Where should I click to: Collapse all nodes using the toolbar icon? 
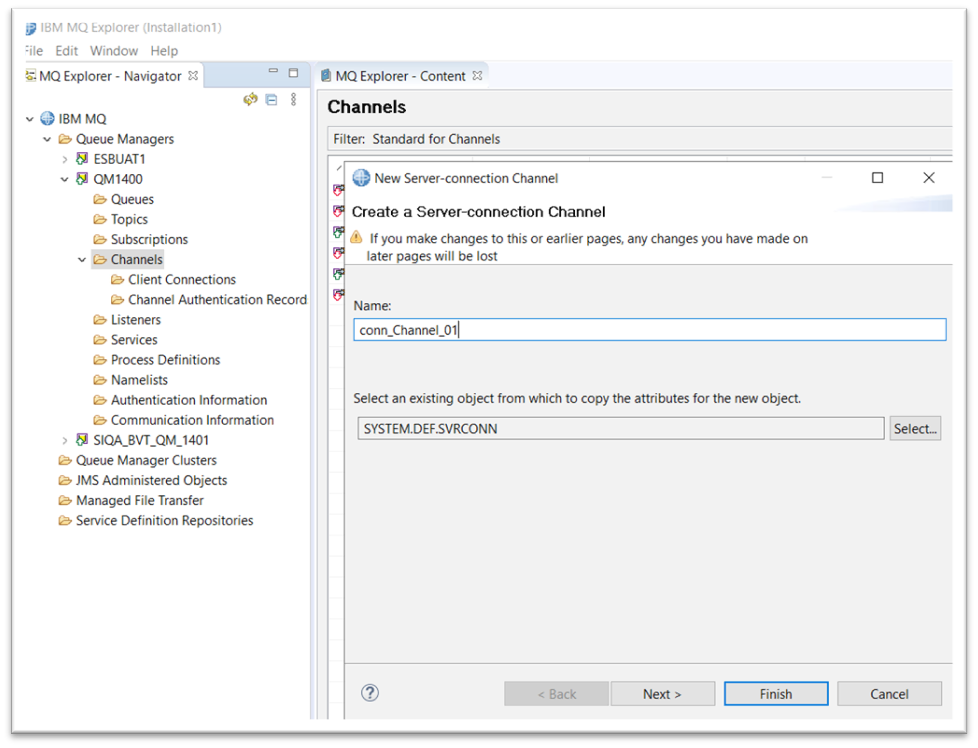pos(271,99)
